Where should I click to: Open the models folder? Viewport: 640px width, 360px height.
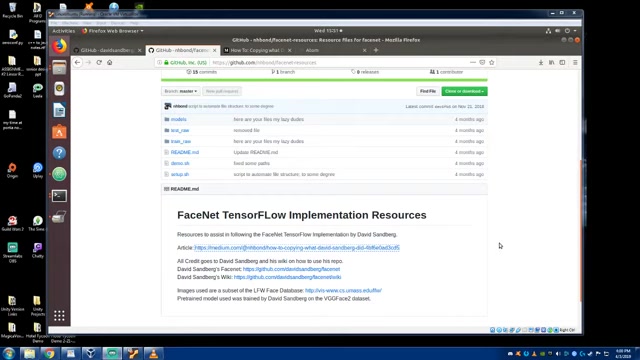coord(178,119)
